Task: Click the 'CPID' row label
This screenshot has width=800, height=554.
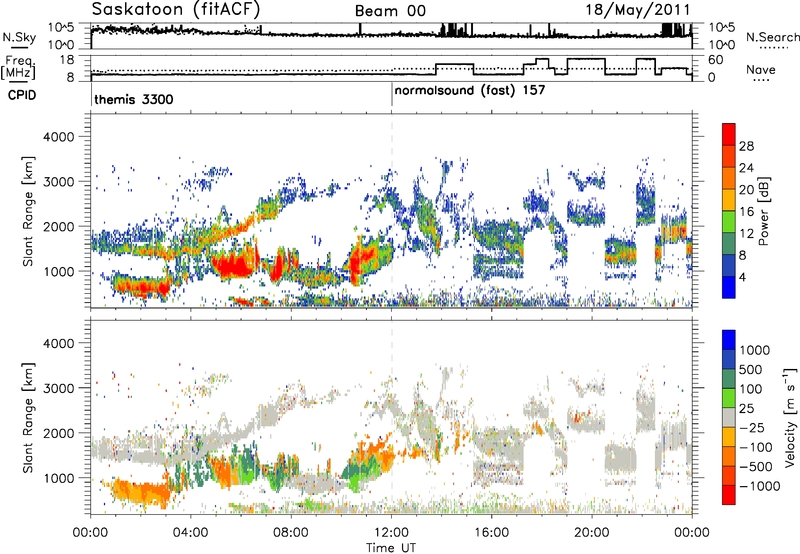Action: (x=22, y=95)
